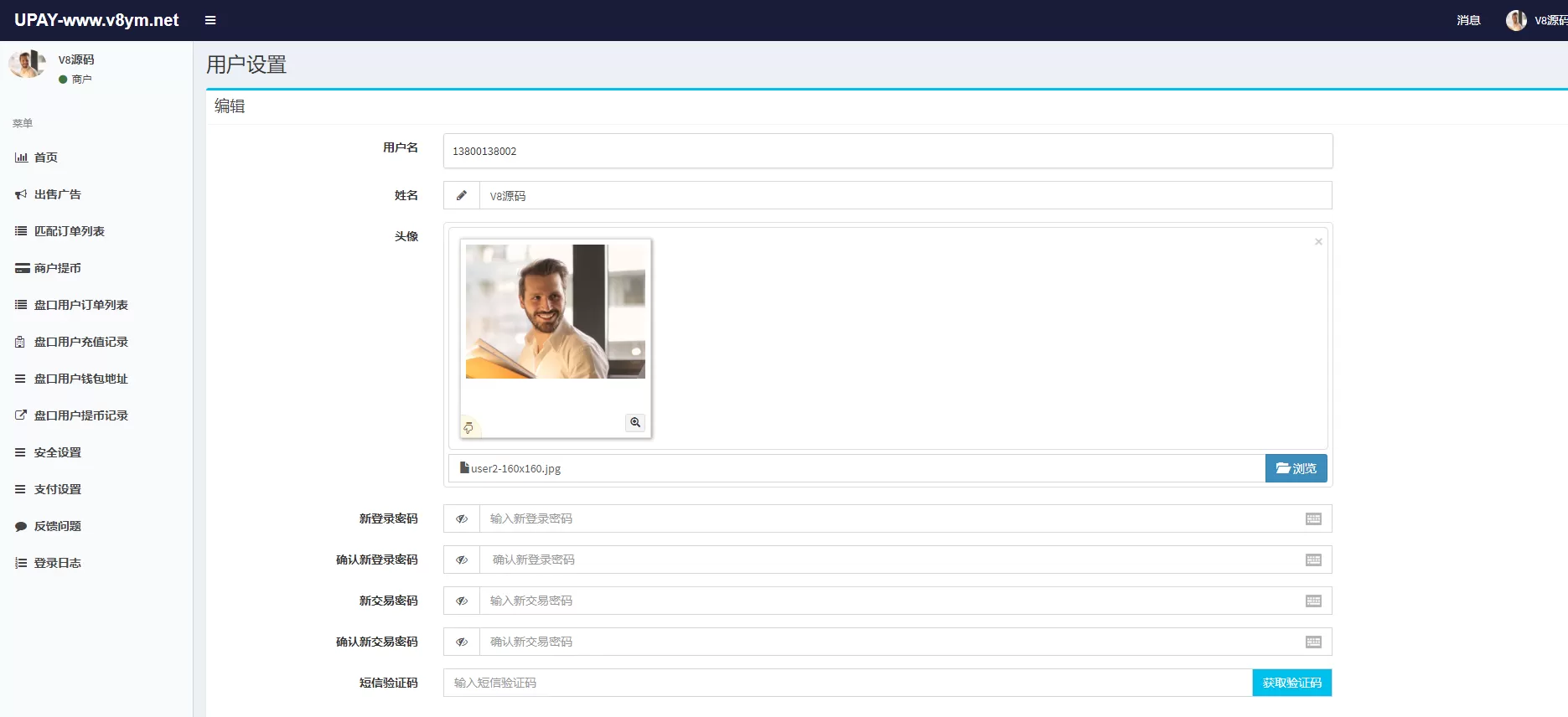
Task: Click the pencil icon beside name field
Action: [462, 196]
